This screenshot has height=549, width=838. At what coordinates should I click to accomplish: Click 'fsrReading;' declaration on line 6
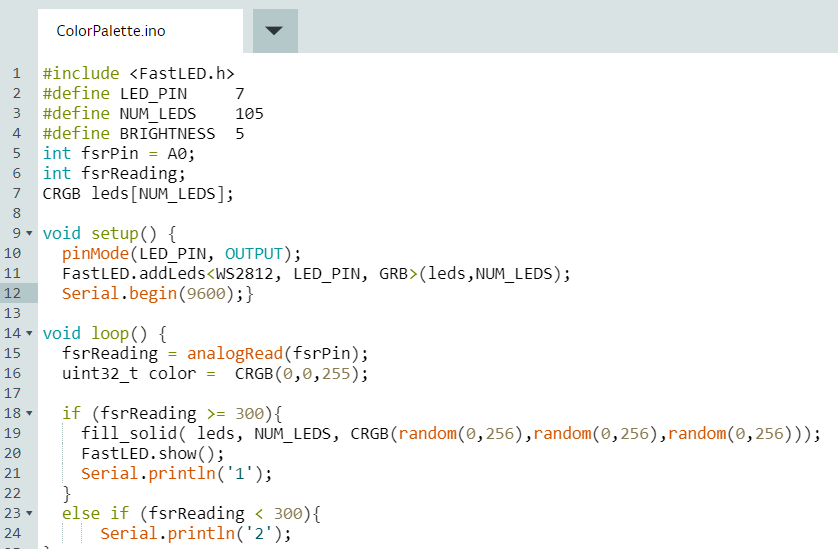point(134,174)
